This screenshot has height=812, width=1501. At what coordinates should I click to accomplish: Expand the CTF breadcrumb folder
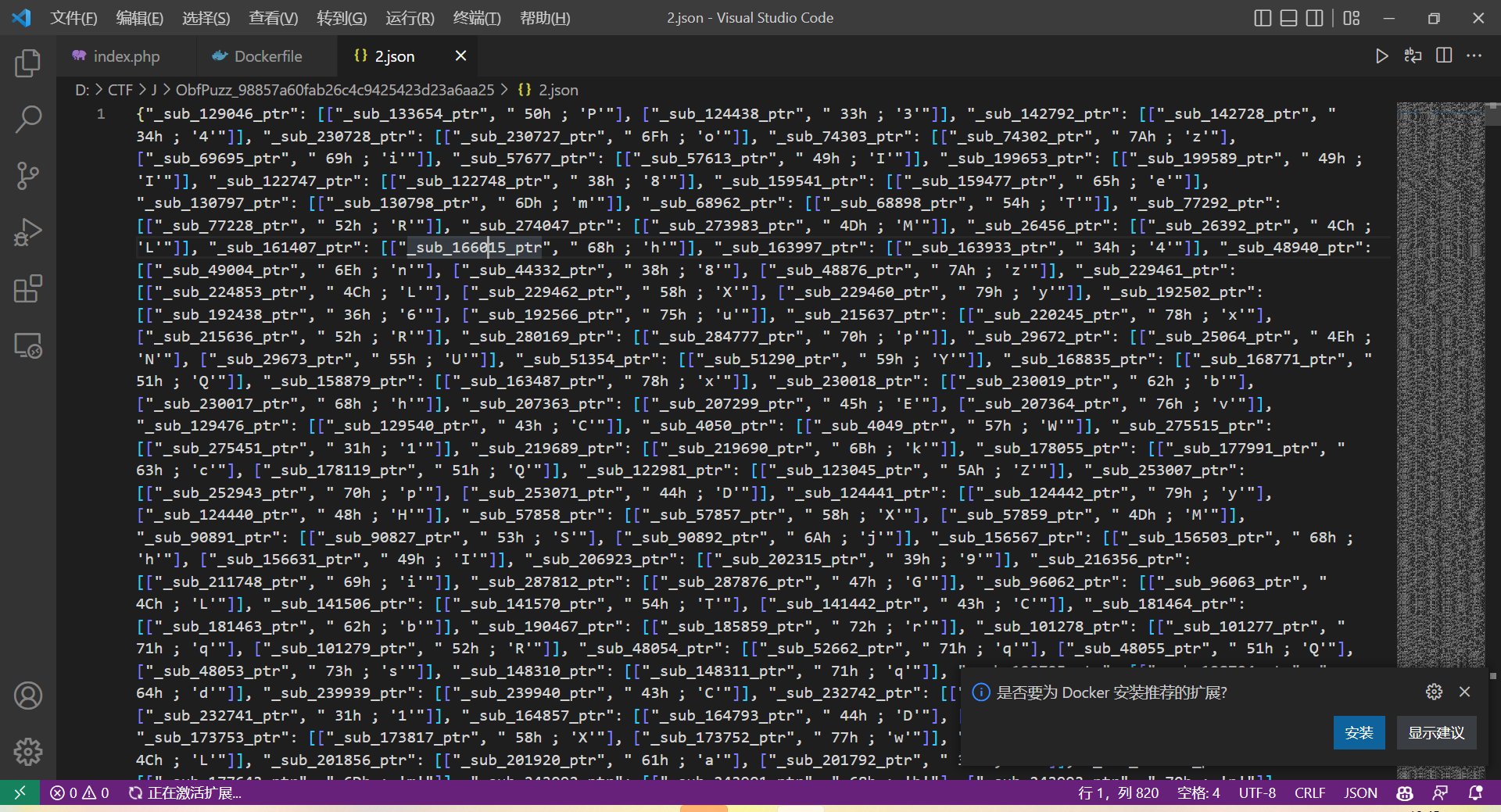(x=120, y=90)
